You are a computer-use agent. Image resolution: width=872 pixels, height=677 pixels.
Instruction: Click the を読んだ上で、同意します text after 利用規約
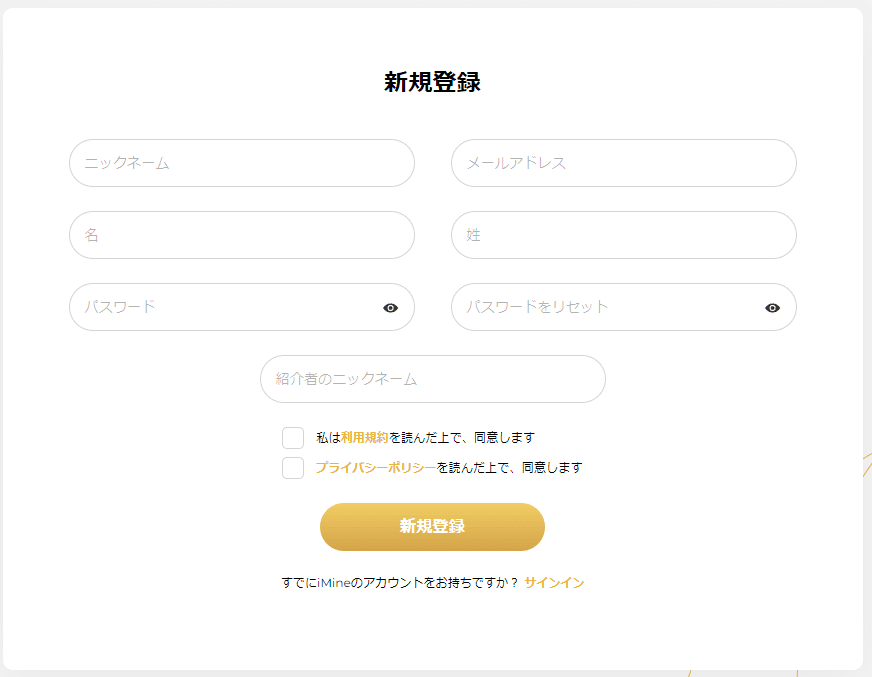462,438
